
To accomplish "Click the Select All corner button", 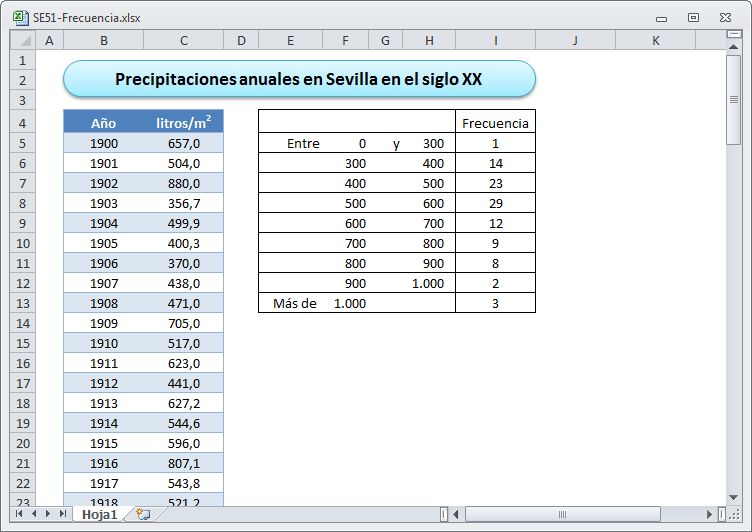I will (22, 40).
